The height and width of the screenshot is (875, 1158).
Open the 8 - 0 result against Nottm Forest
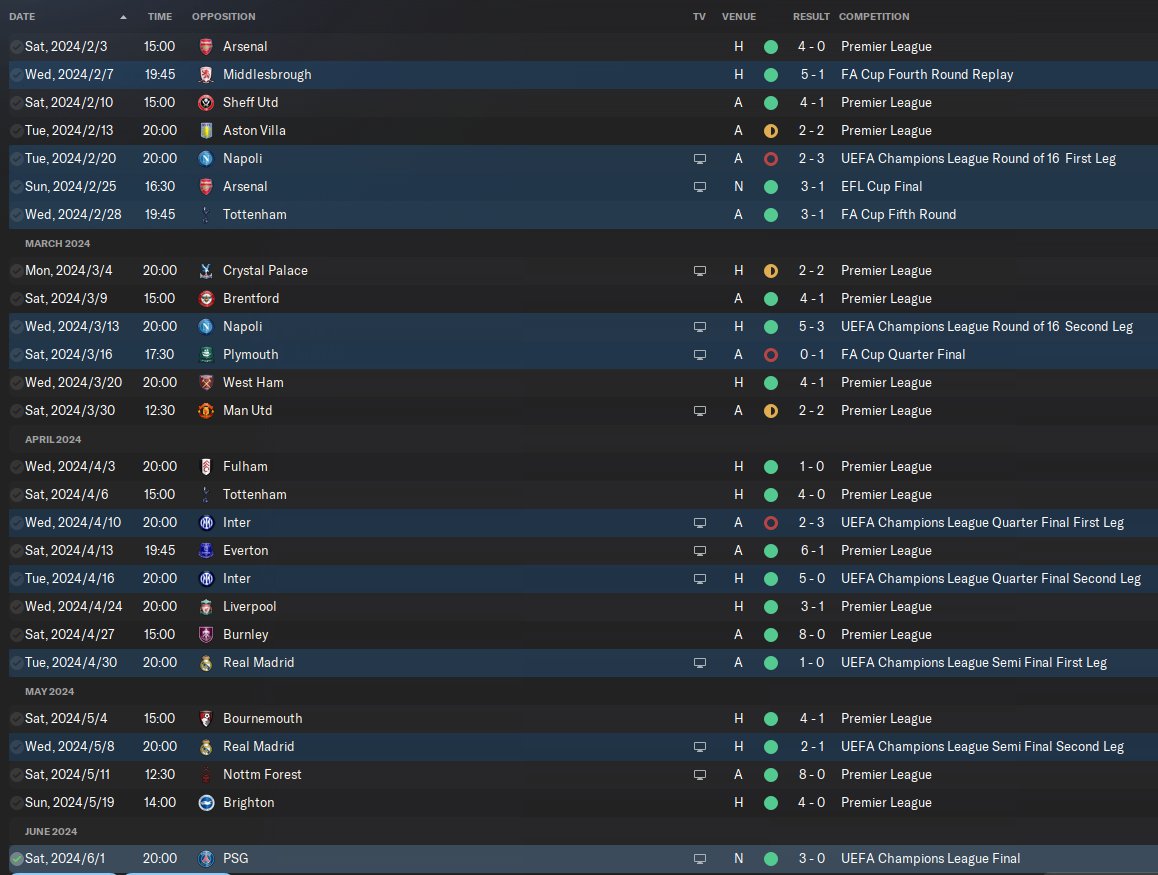[811, 775]
